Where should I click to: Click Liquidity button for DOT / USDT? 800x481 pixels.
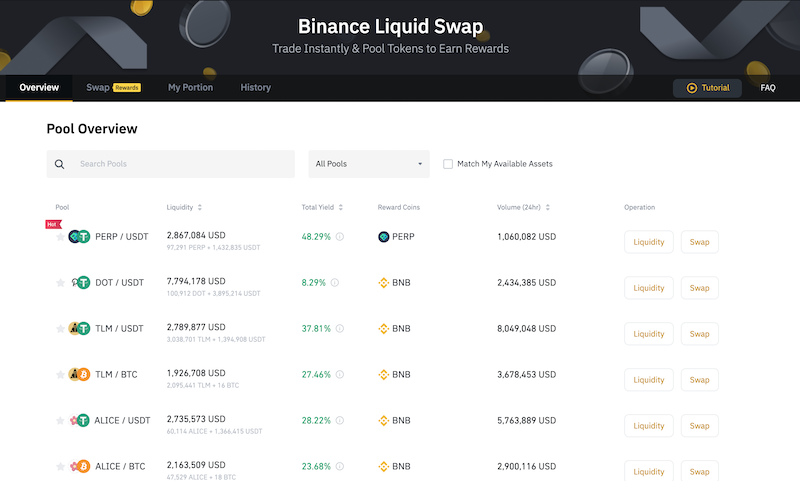(x=649, y=288)
